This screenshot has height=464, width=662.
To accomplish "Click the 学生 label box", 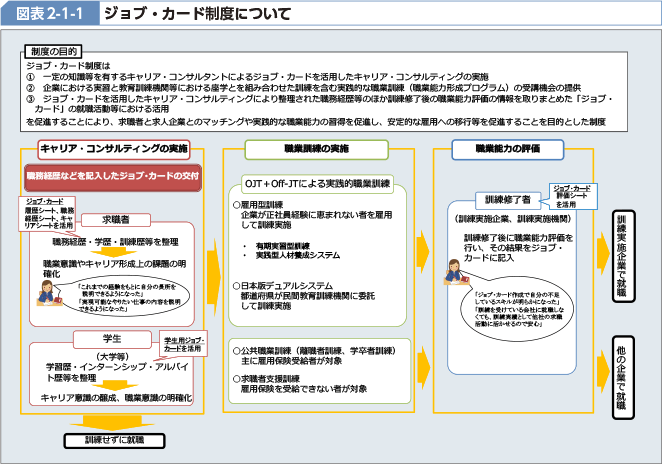I will click(112, 338).
